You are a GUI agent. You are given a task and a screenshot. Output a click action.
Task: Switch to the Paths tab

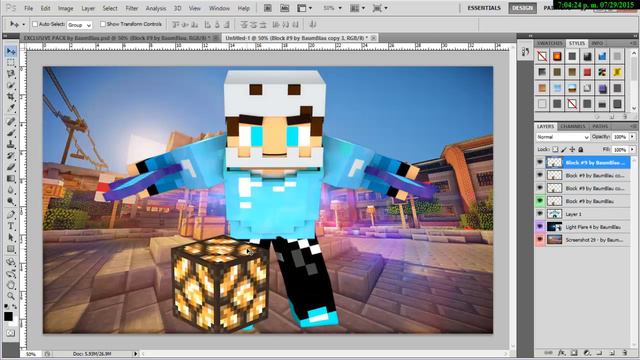point(600,127)
